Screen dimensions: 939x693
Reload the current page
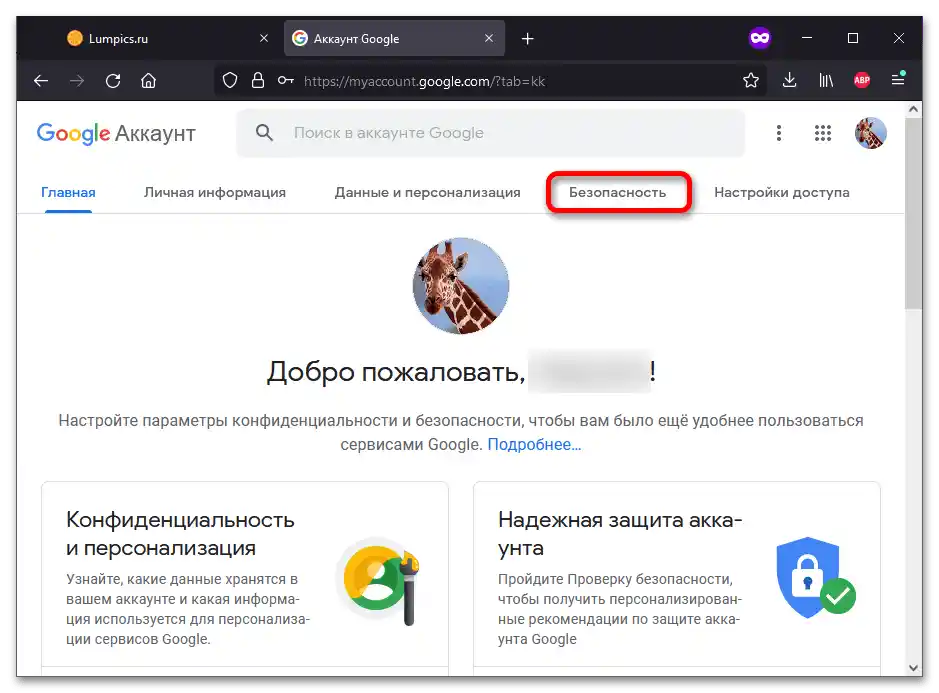113,80
